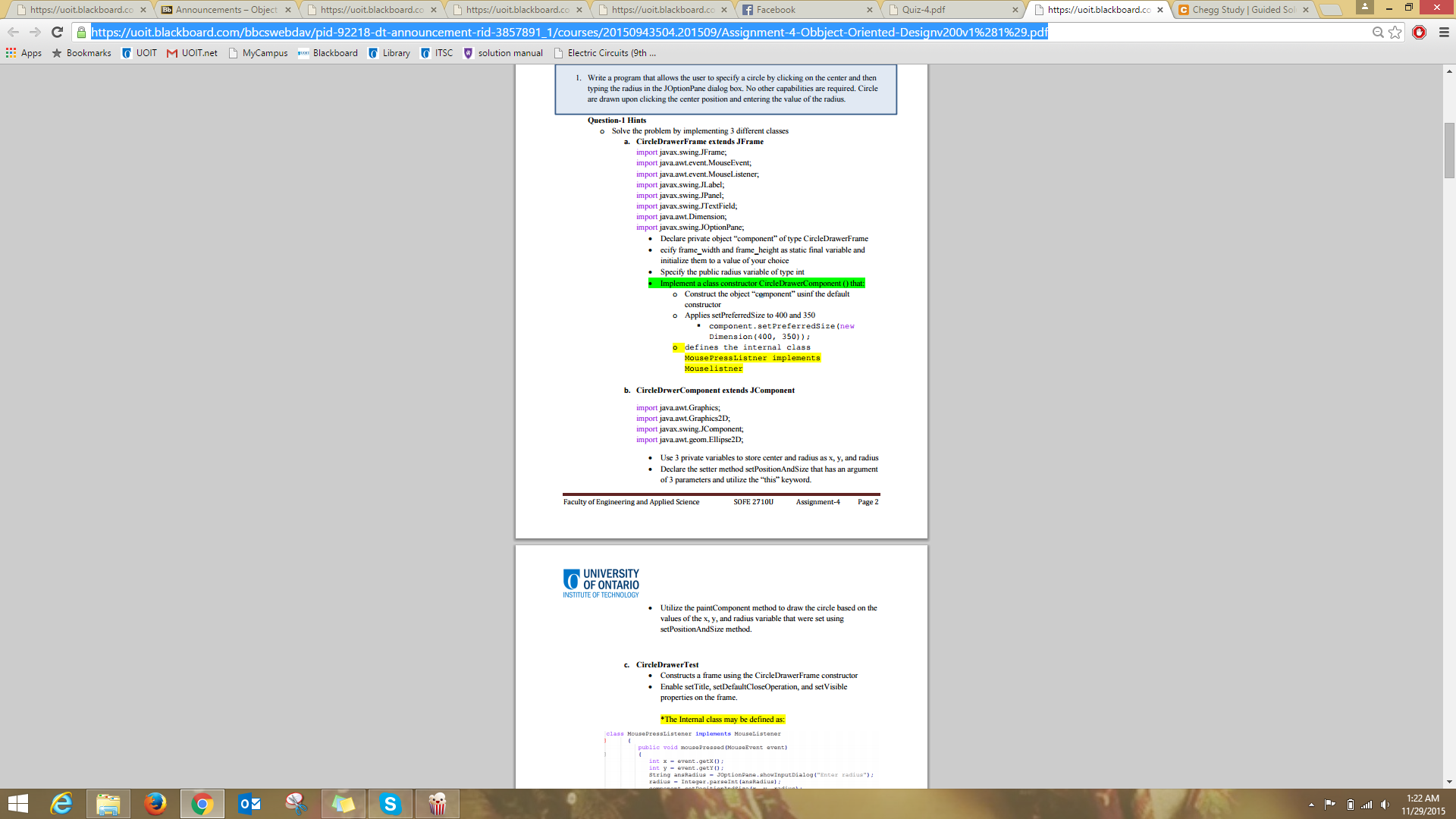This screenshot has height=819, width=1456.
Task: Click the volume icon in system tray
Action: click(x=1385, y=805)
